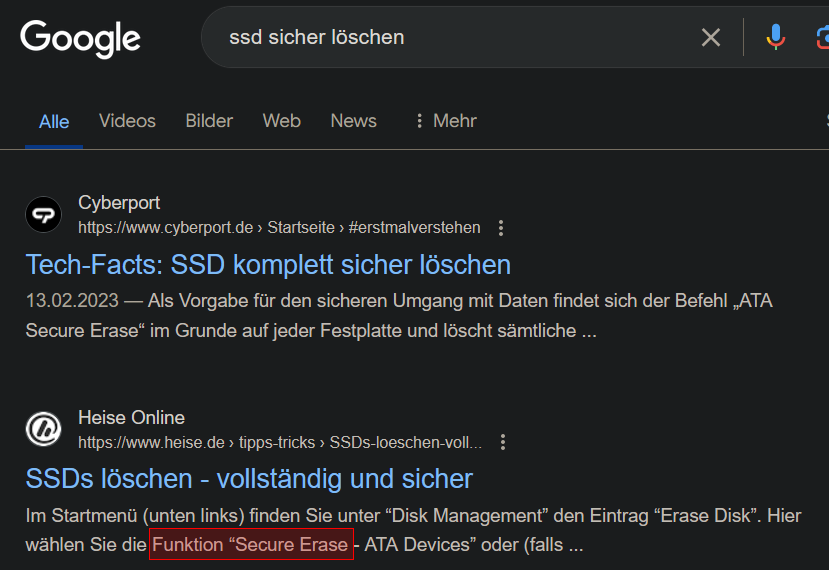Select the Alle tab

pyautogui.click(x=54, y=122)
